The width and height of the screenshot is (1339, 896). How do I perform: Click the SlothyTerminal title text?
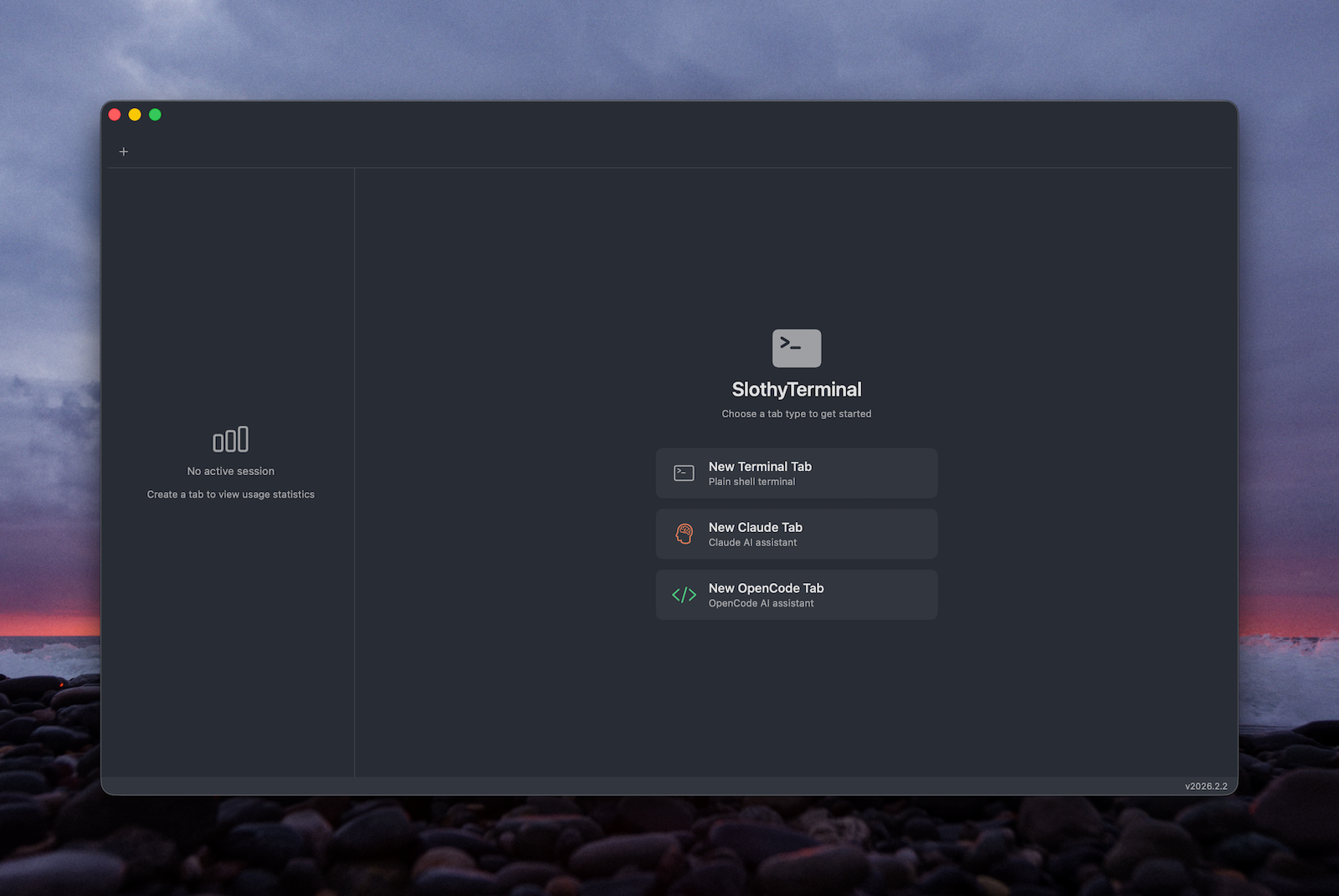(x=796, y=388)
